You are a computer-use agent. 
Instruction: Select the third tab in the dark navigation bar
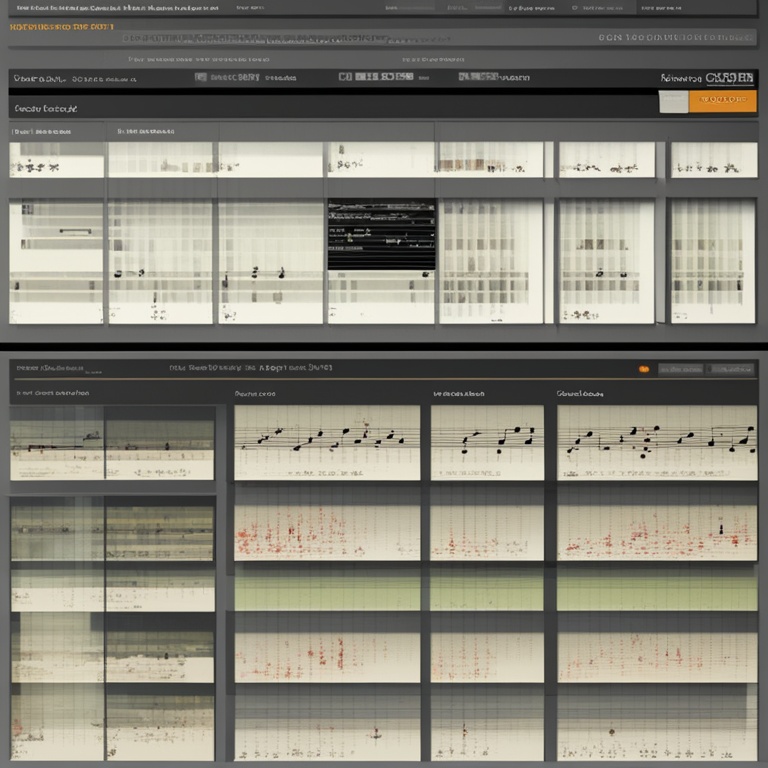click(x=376, y=77)
